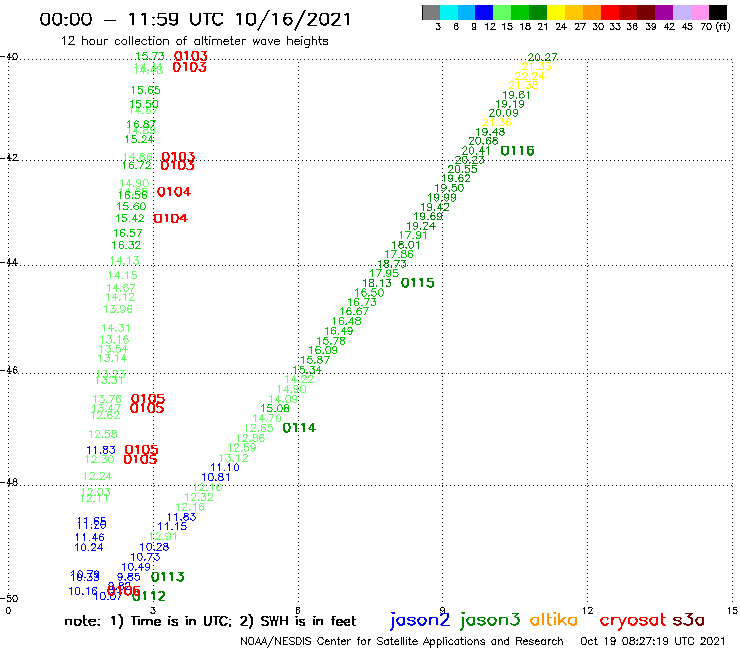
Task: Click the longitude axis label 12
Action: [x=587, y=611]
